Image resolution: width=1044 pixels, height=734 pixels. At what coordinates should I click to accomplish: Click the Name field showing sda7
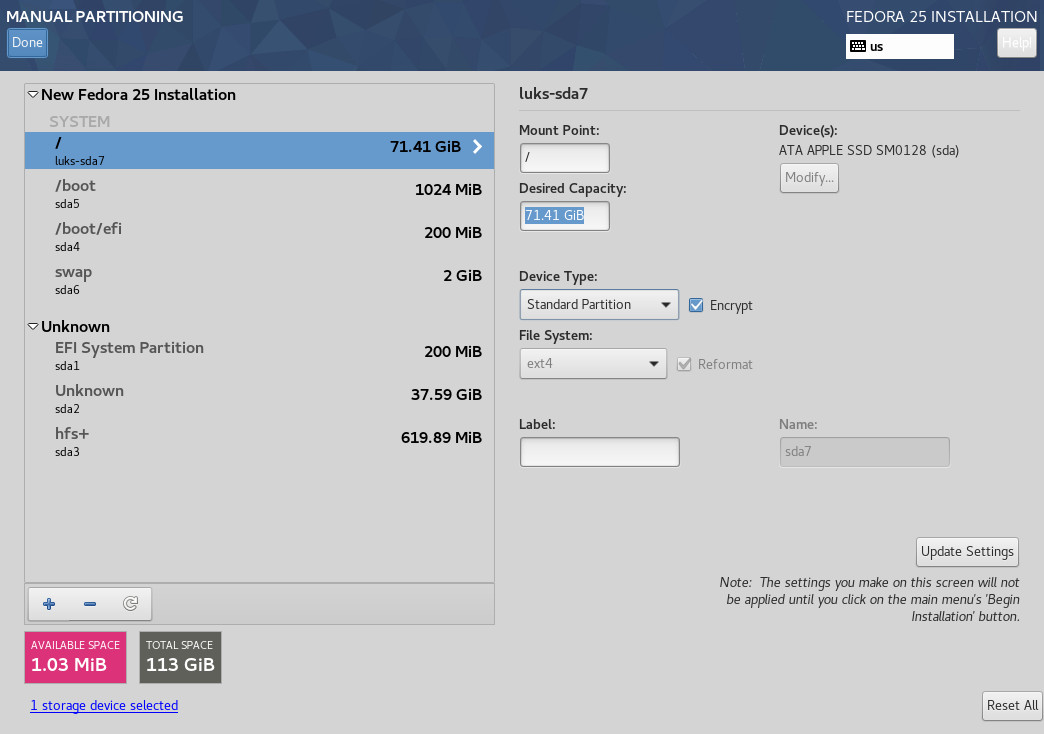coord(864,452)
